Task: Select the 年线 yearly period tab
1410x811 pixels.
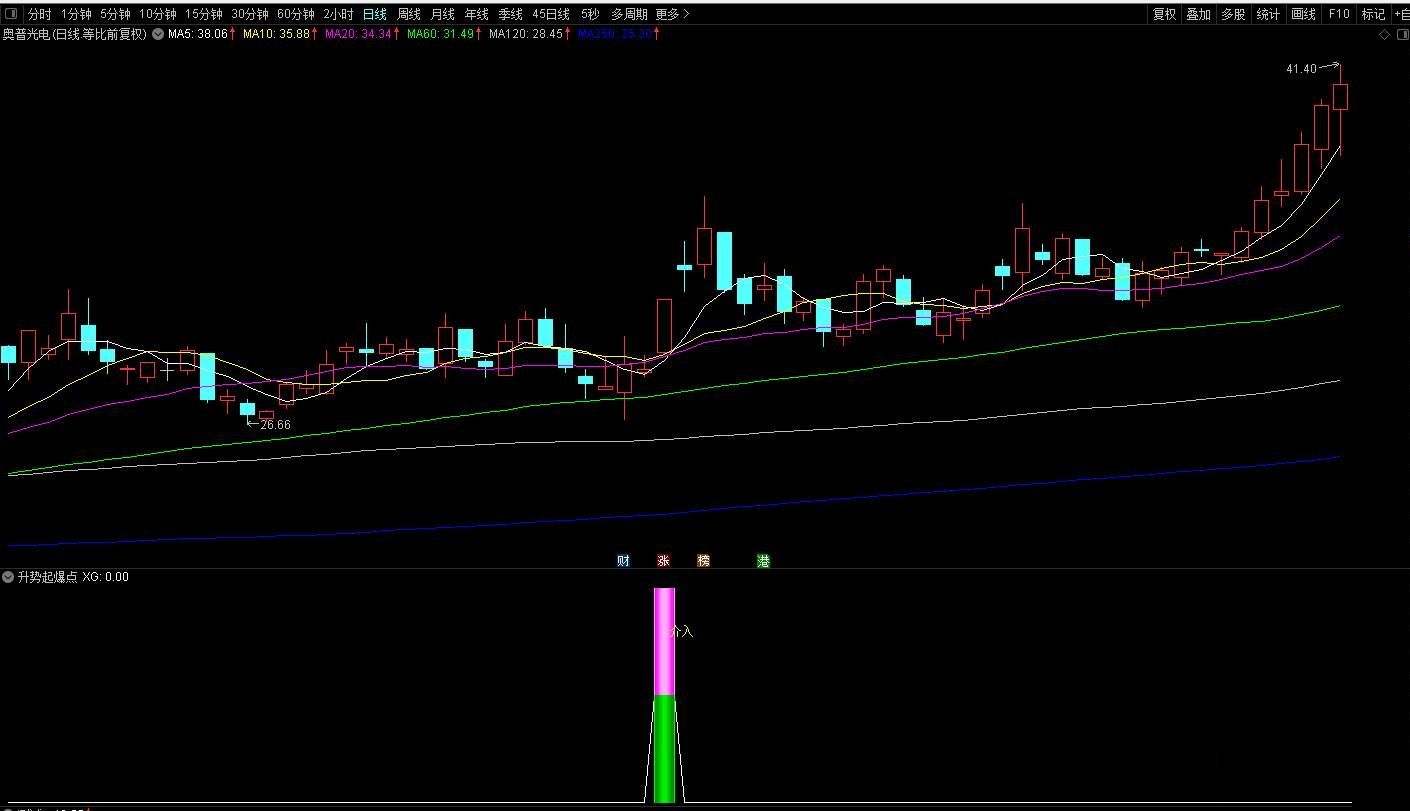Action: (x=477, y=14)
